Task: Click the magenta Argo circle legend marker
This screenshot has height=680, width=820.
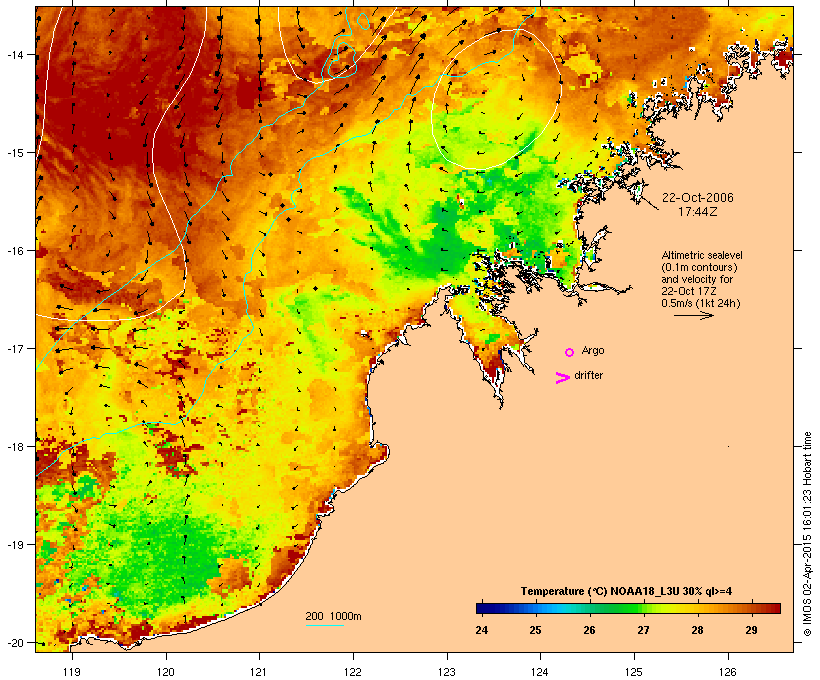Action: [x=570, y=353]
